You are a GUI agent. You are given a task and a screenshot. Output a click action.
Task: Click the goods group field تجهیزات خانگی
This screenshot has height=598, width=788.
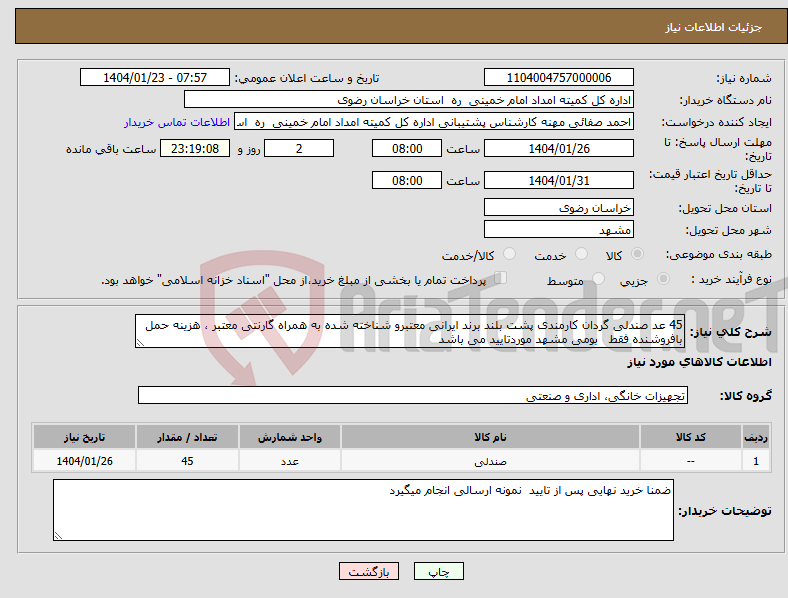coord(413,395)
